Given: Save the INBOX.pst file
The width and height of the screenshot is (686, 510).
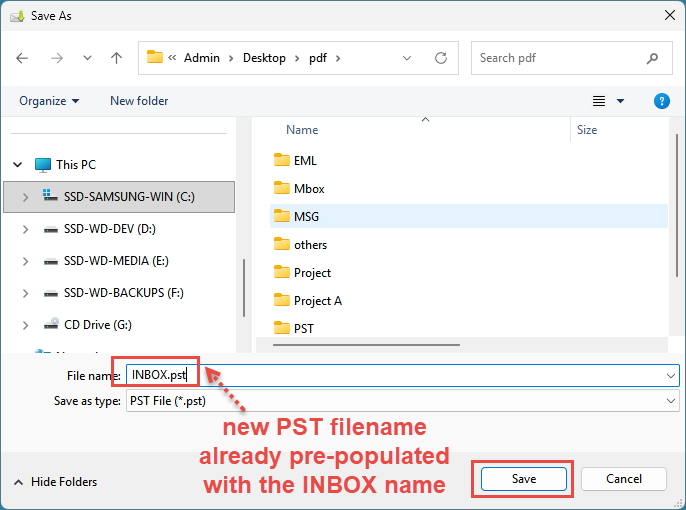Looking at the screenshot, I should pyautogui.click(x=524, y=479).
